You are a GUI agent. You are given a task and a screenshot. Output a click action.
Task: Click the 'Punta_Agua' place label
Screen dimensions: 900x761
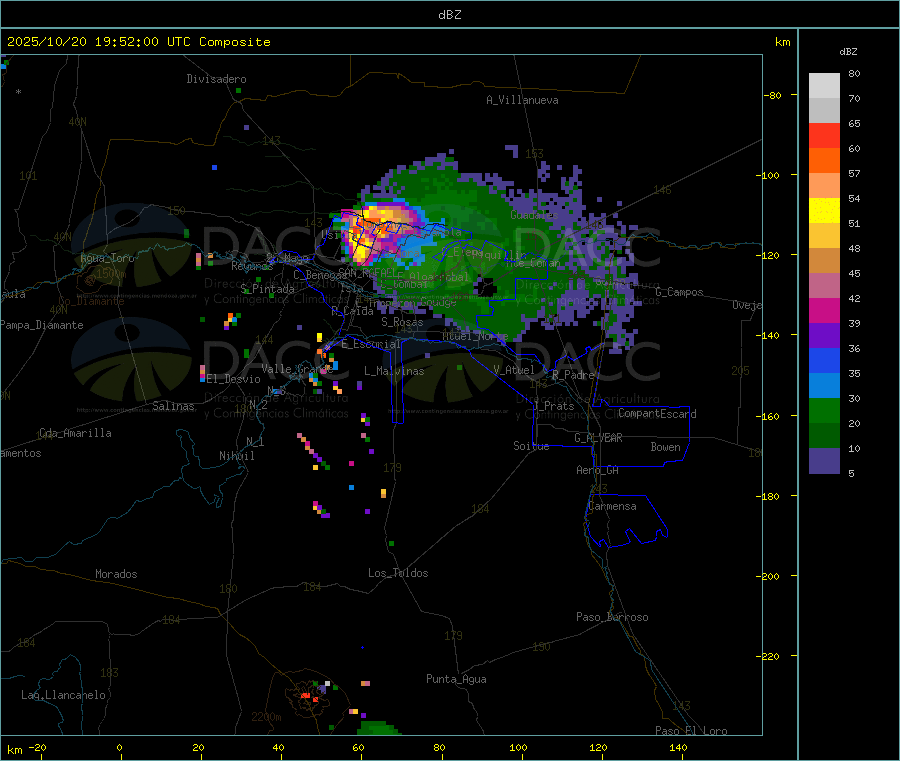[x=456, y=679]
